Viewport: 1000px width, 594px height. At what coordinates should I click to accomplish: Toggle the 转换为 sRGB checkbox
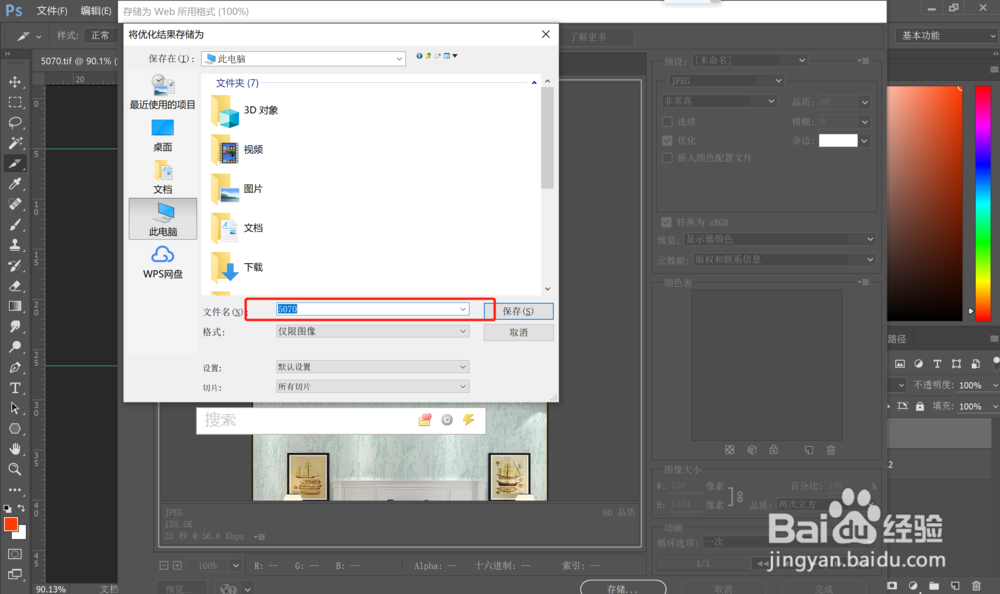click(x=666, y=222)
